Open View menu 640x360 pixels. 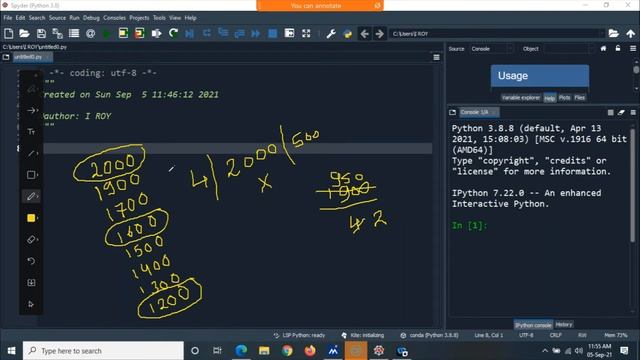pyautogui.click(x=175, y=18)
